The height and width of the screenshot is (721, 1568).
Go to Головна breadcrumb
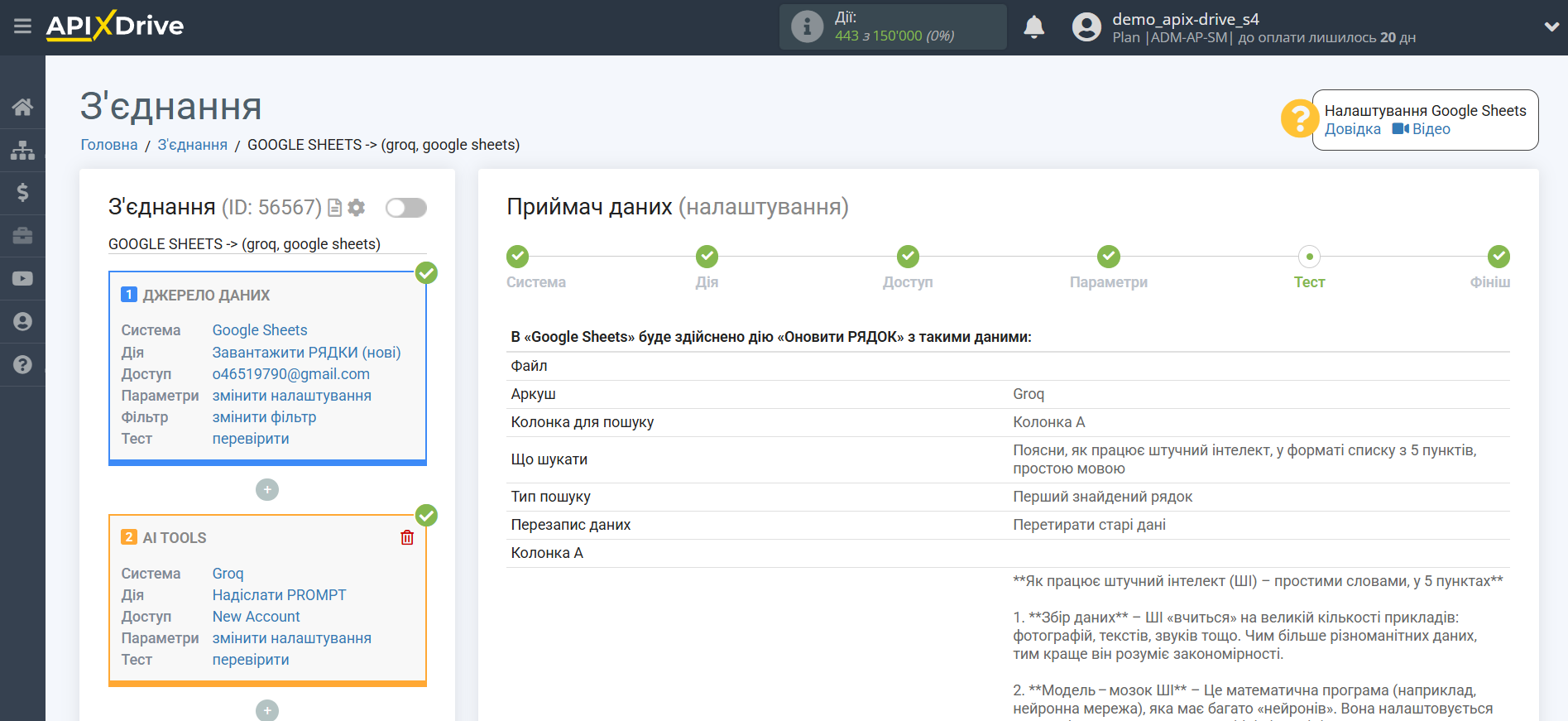click(x=109, y=145)
